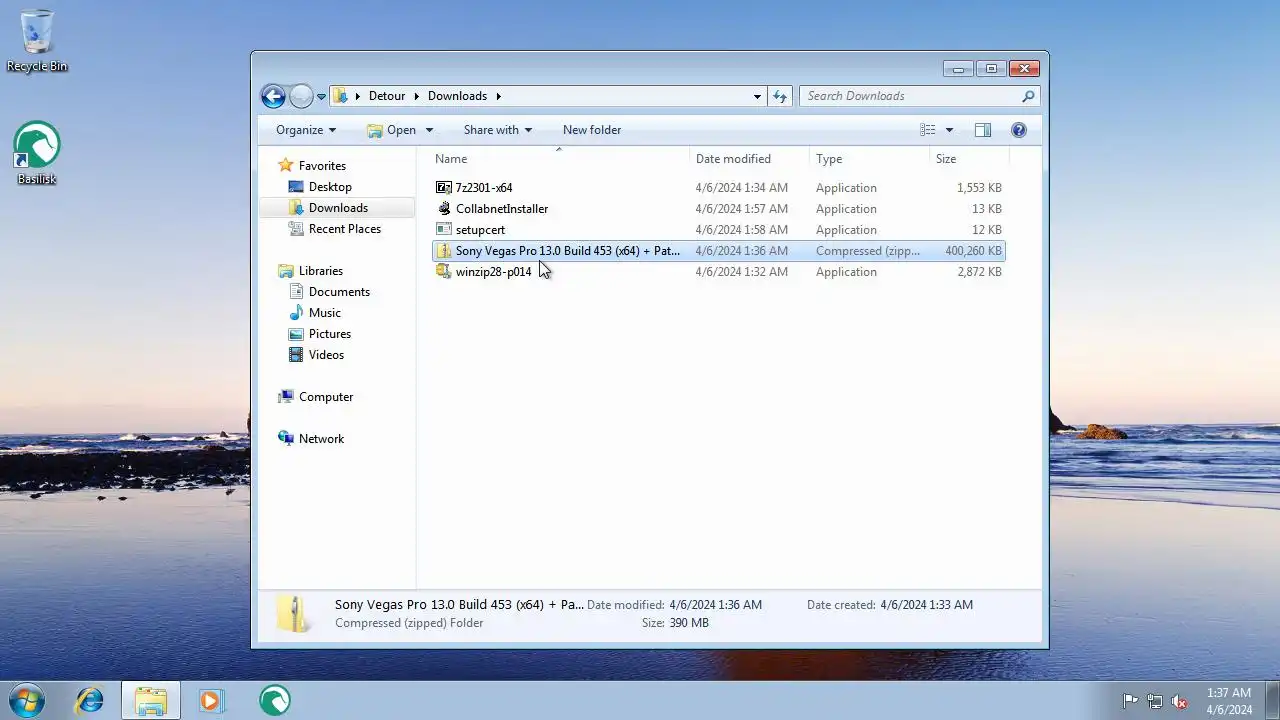
Task: Select the 7z2301-x64 file
Action: pos(718,188)
